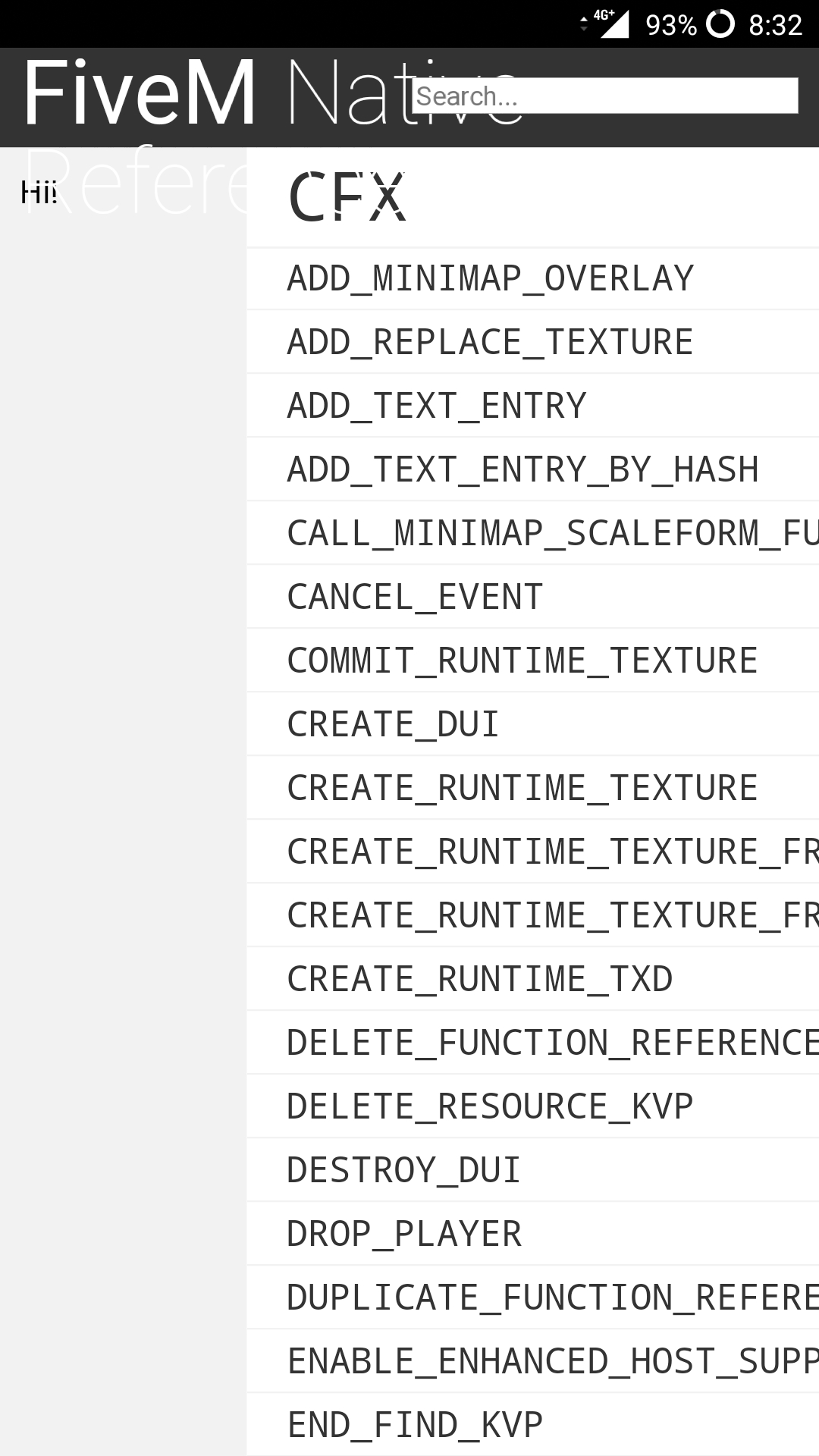Open COMMIT_RUNTIME_TEXTURE entry

click(522, 661)
